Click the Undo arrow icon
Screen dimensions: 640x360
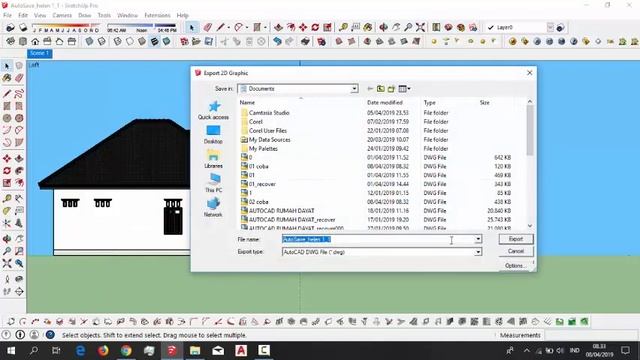[x=277, y=41]
